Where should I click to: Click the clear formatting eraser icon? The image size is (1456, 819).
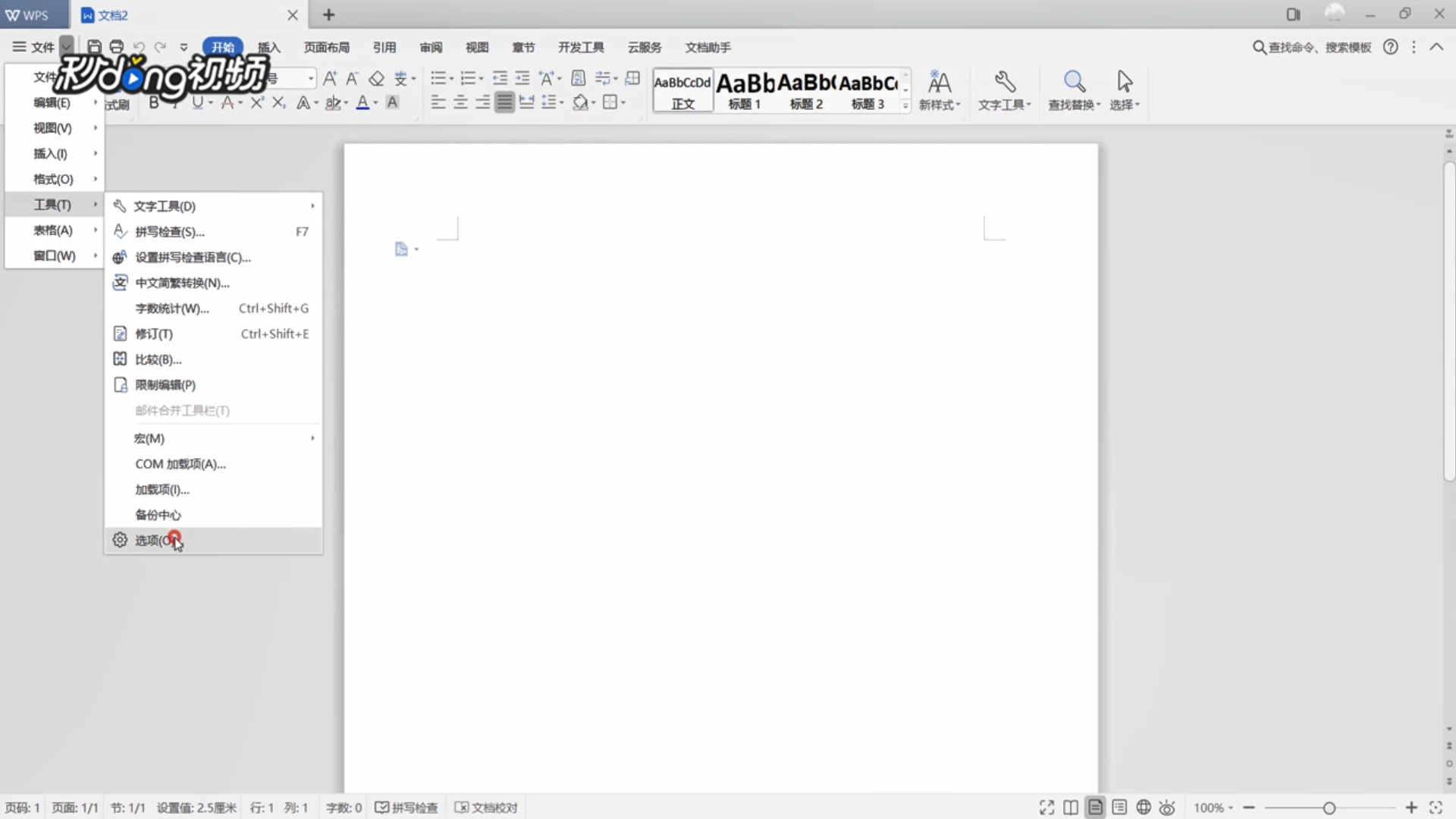coord(376,79)
